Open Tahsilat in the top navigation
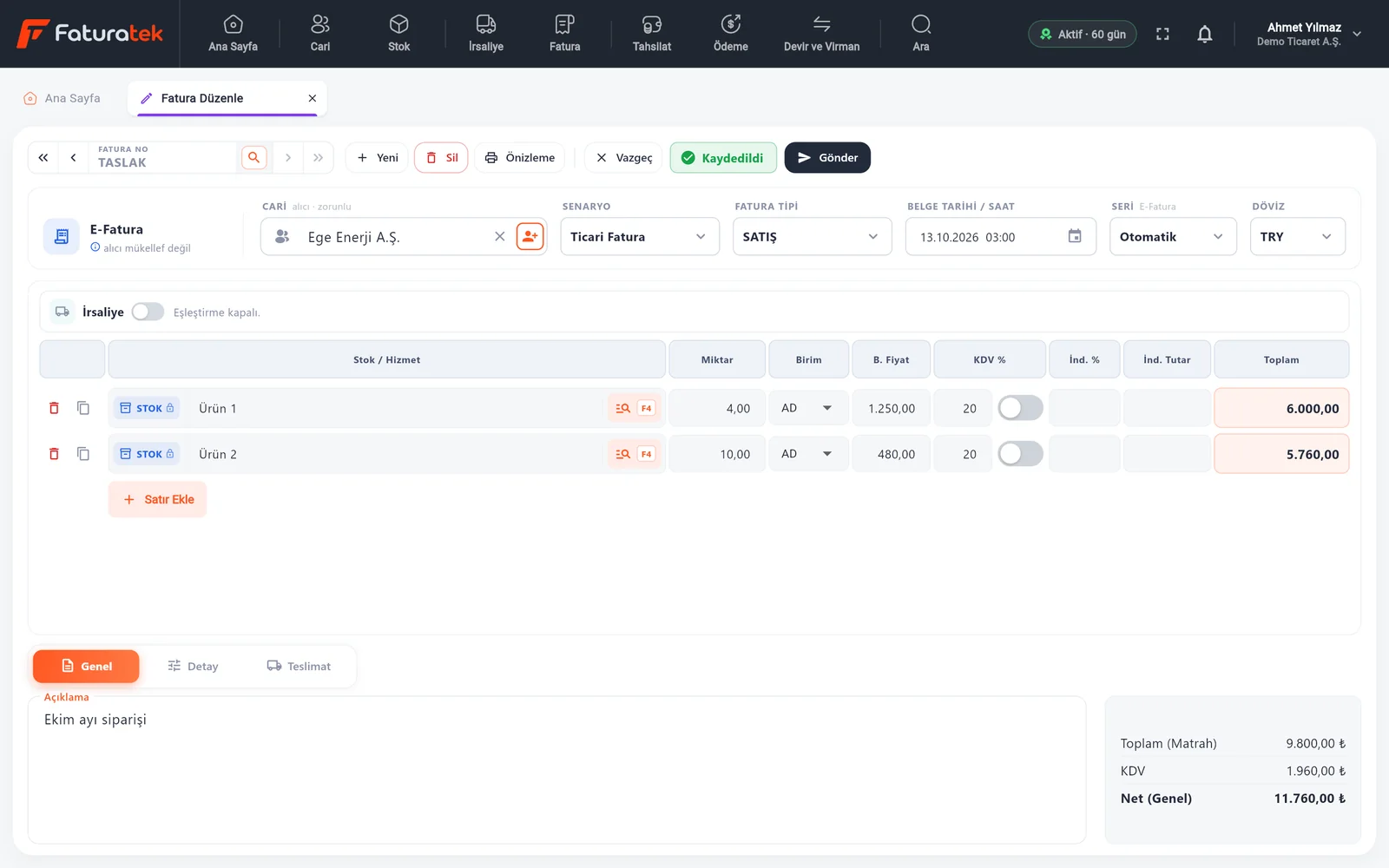1389x868 pixels. point(651,34)
